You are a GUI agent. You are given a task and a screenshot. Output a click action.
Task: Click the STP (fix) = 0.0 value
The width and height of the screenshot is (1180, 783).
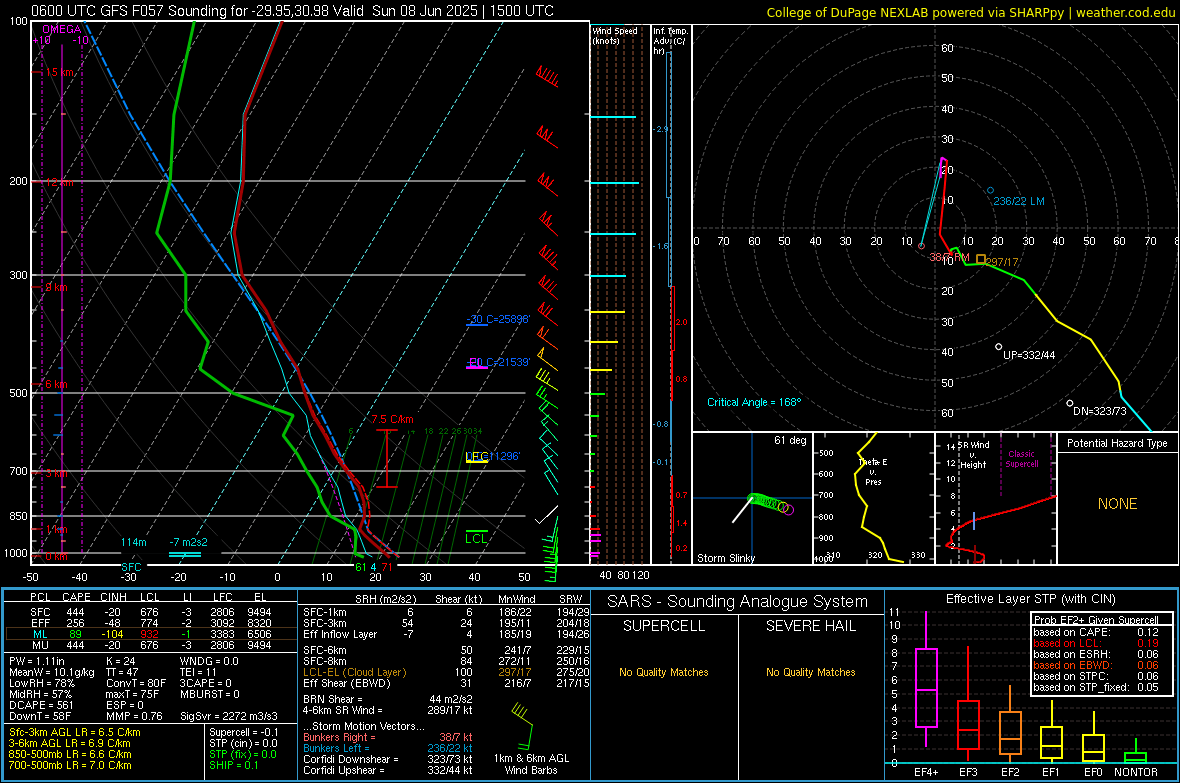click(243, 754)
